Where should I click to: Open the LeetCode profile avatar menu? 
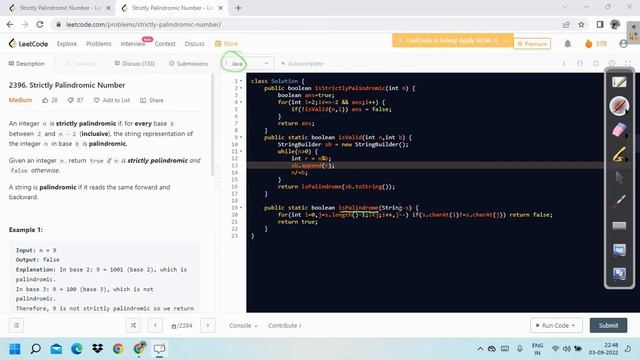623,44
